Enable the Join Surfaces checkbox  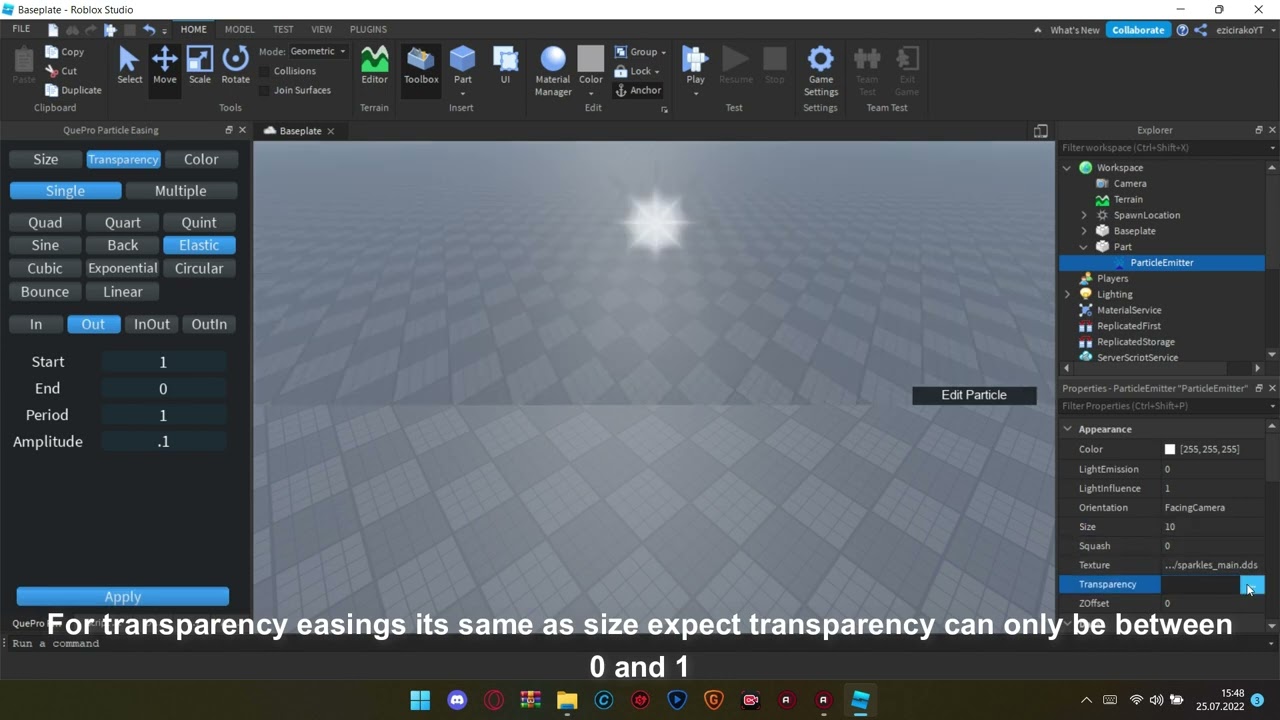[x=264, y=90]
